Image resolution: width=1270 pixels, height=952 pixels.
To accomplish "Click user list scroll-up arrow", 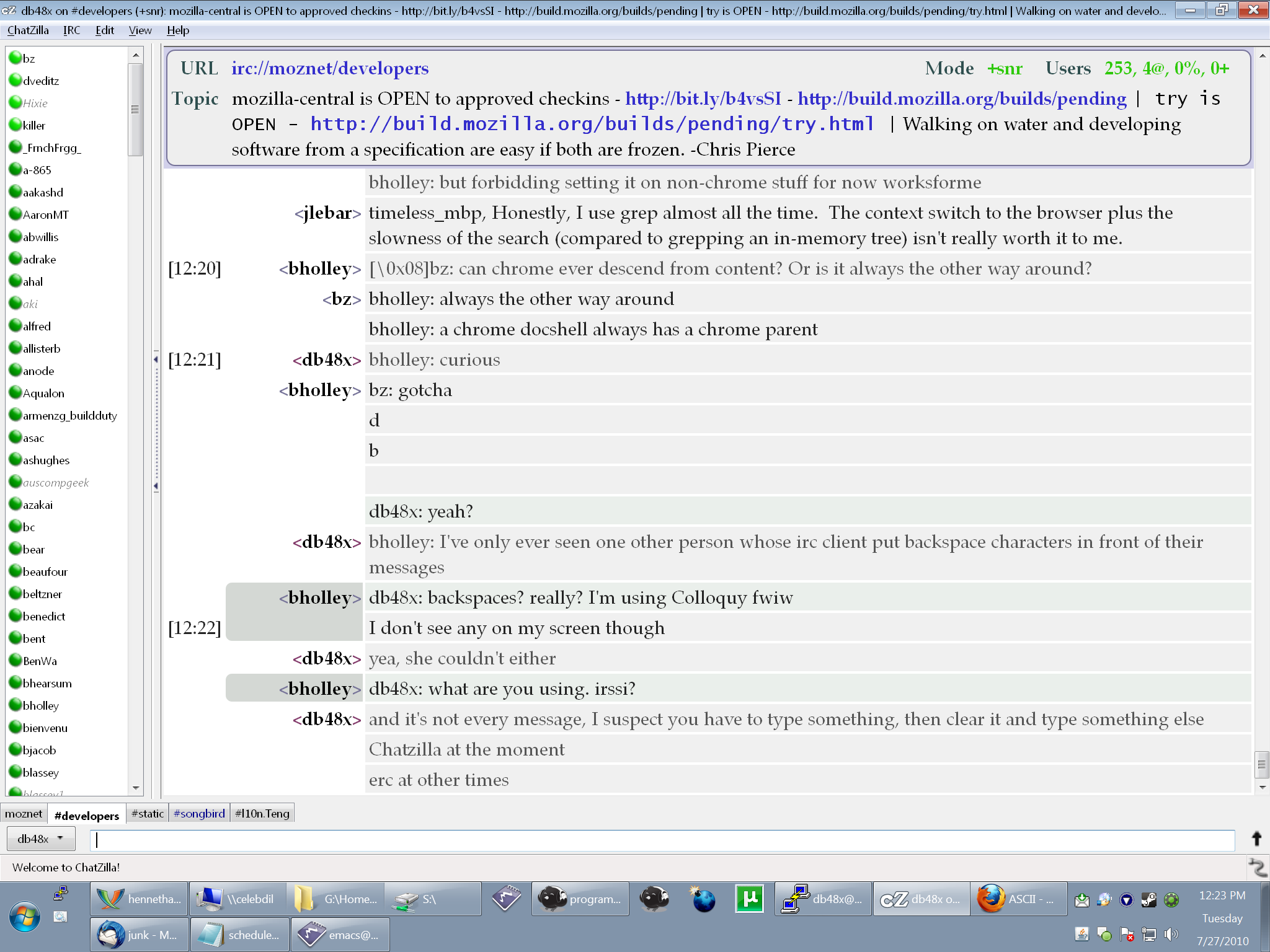I will (135, 56).
